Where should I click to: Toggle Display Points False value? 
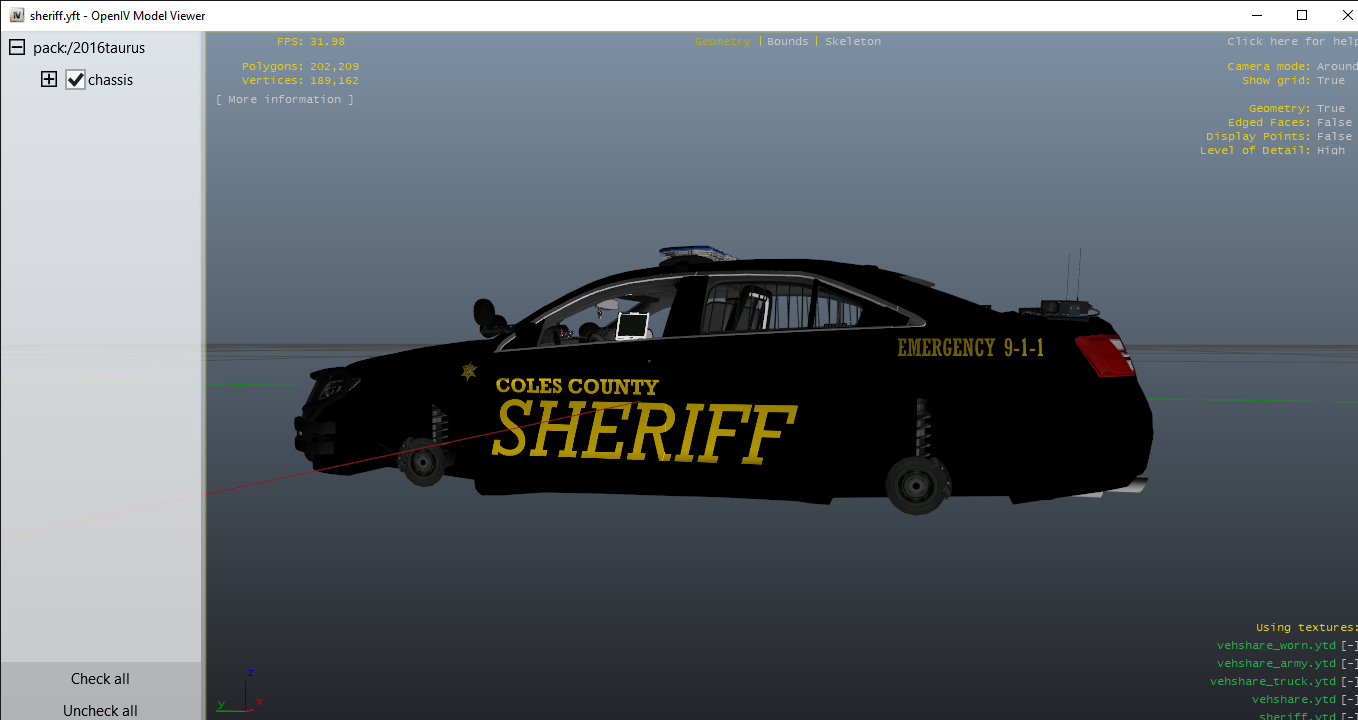[x=1334, y=137]
